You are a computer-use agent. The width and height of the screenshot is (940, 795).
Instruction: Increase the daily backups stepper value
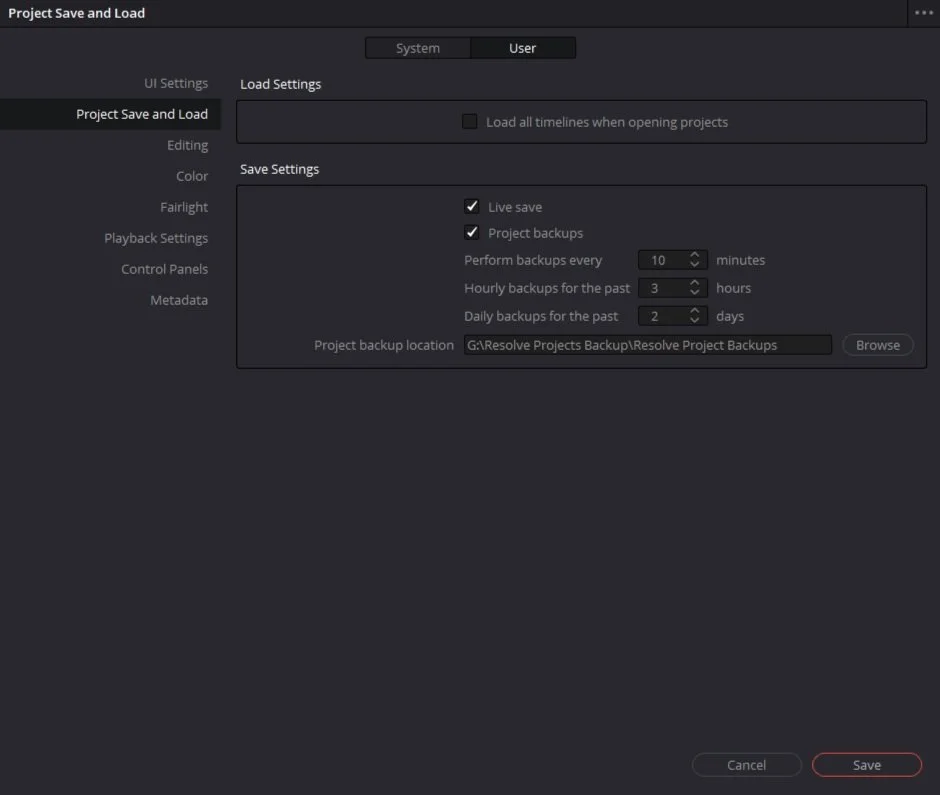(696, 311)
